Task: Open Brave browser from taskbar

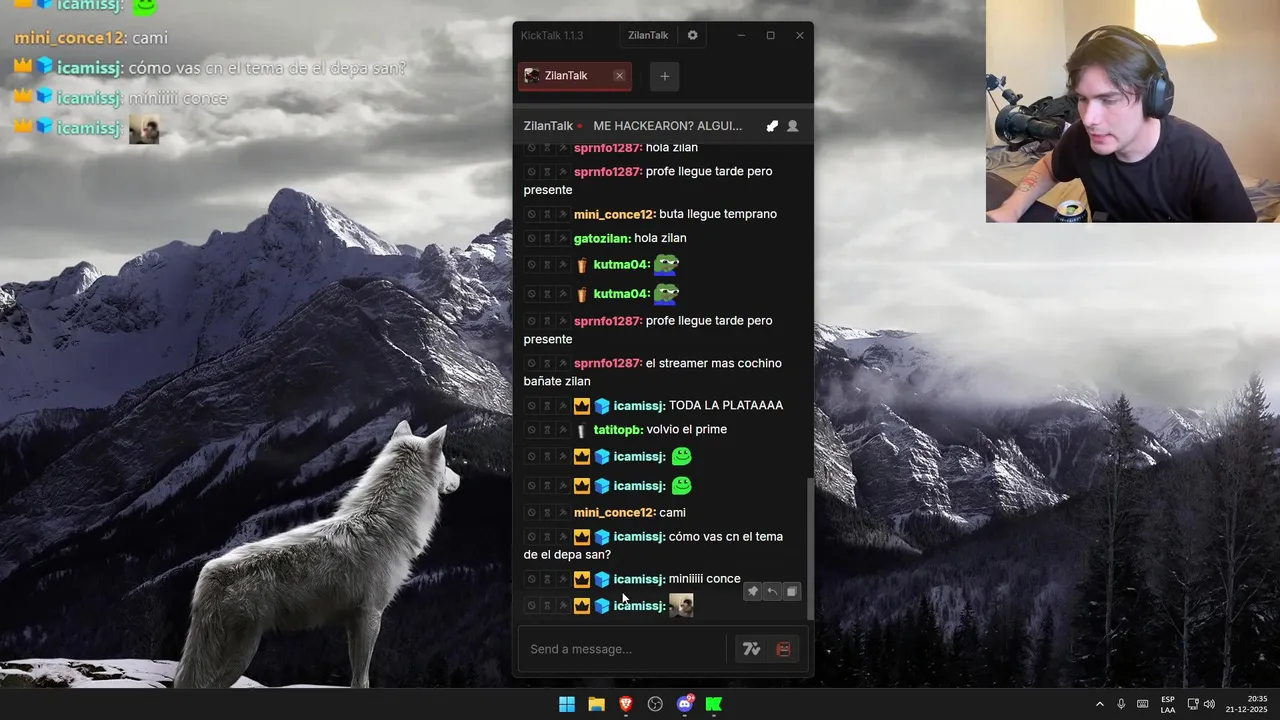Action: coord(626,704)
